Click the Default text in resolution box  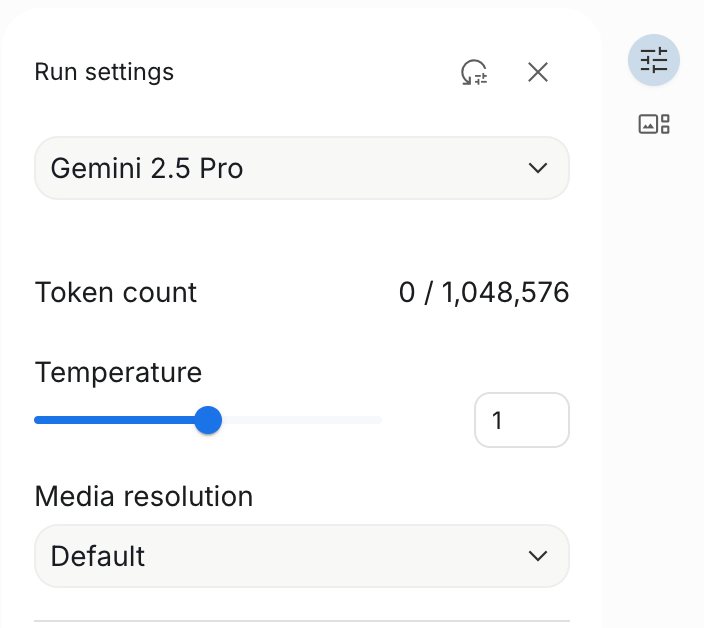pyautogui.click(x=98, y=556)
